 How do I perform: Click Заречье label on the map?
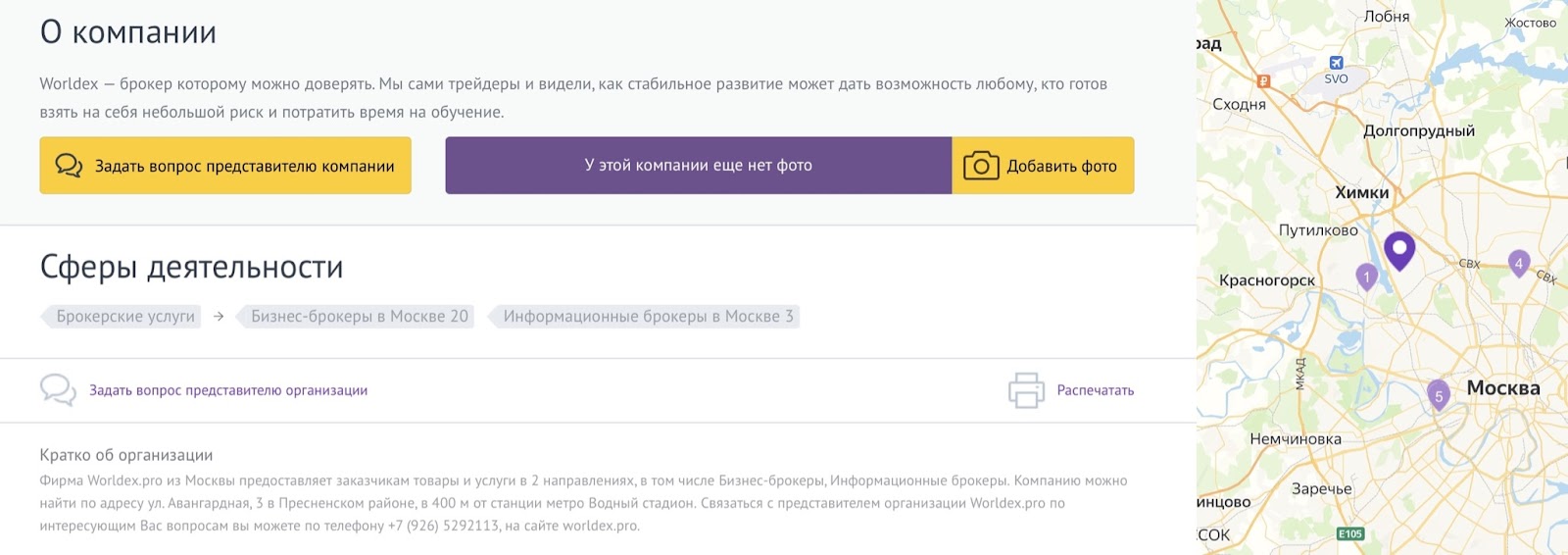point(1321,489)
